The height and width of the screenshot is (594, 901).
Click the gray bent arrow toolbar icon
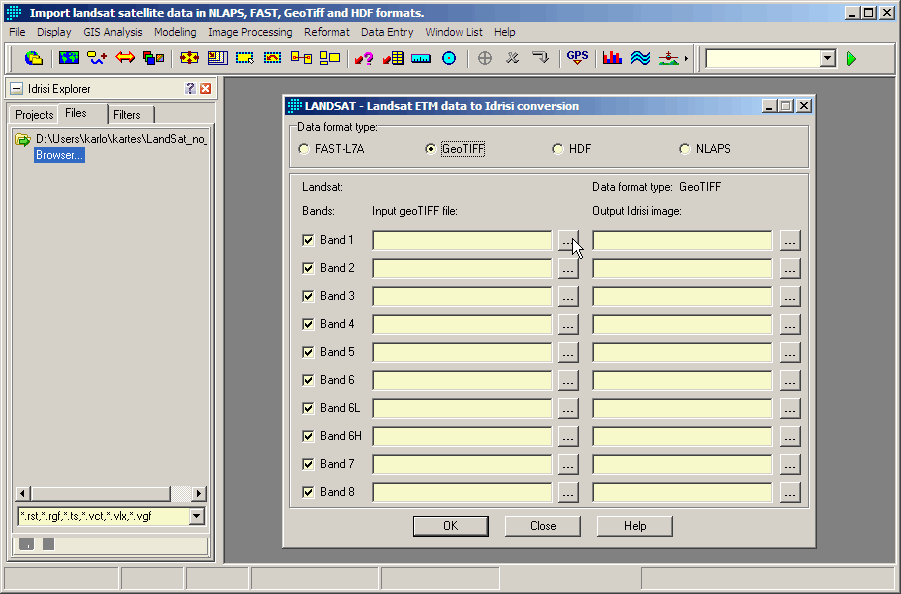click(540, 57)
